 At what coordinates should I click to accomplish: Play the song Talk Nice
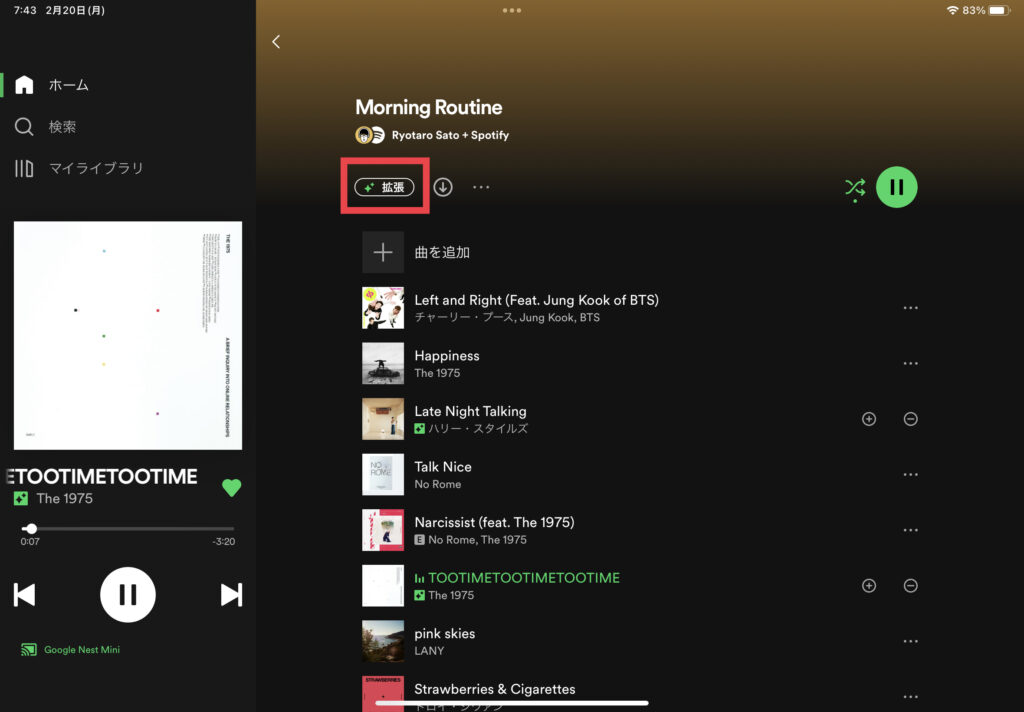click(443, 467)
